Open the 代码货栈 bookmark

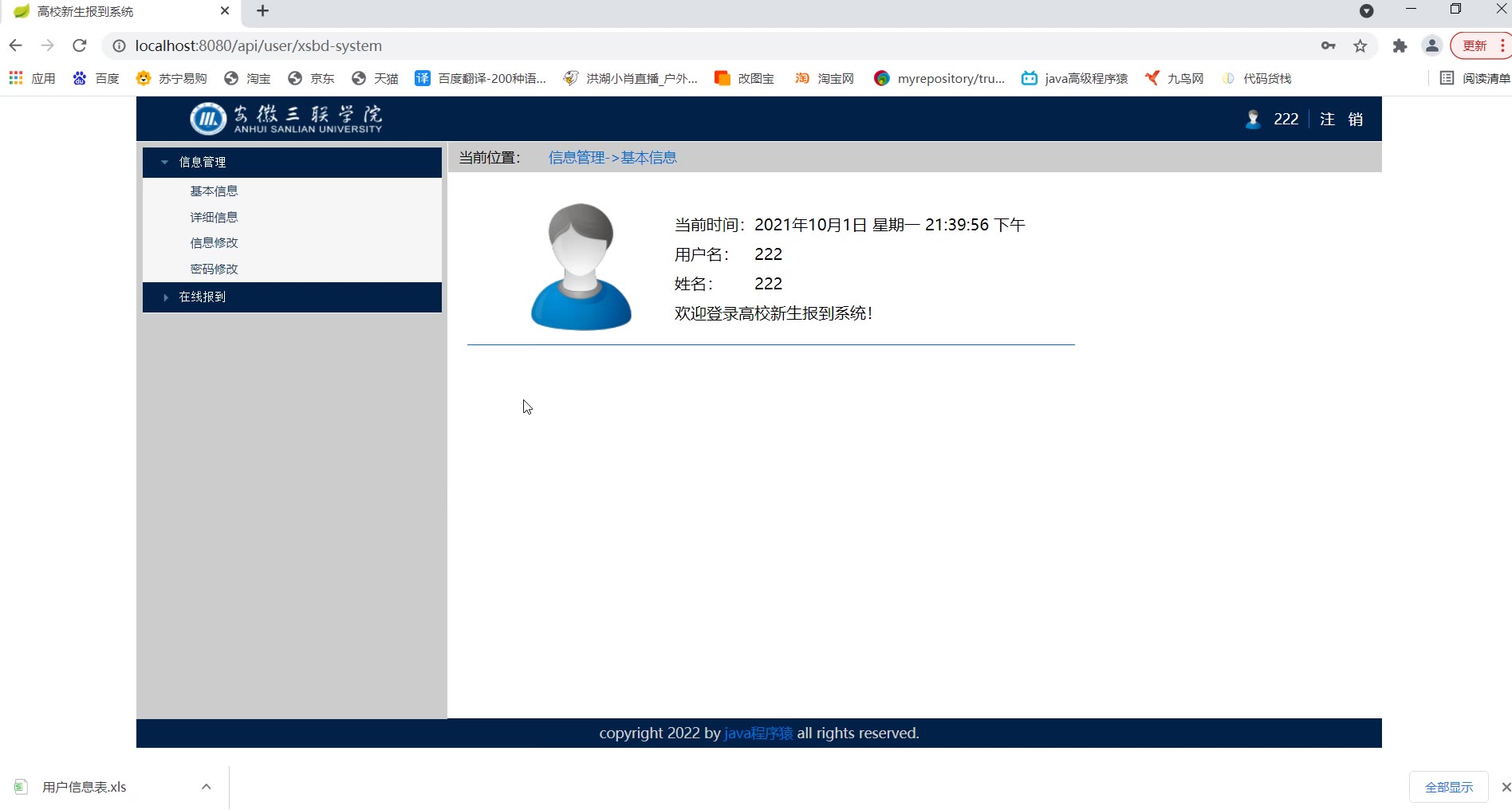[x=1256, y=78]
